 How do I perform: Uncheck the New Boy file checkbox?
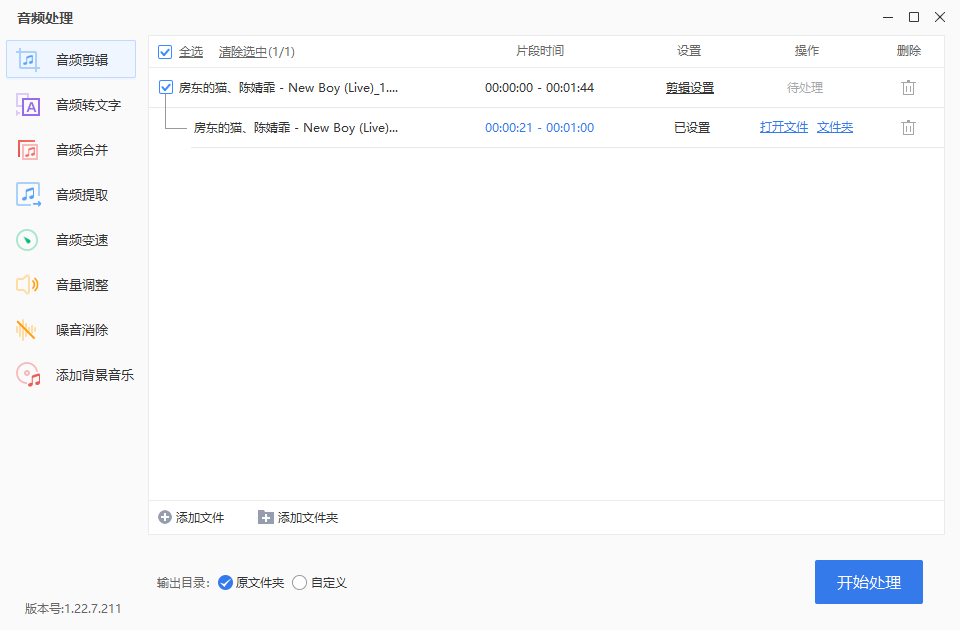pyautogui.click(x=165, y=87)
